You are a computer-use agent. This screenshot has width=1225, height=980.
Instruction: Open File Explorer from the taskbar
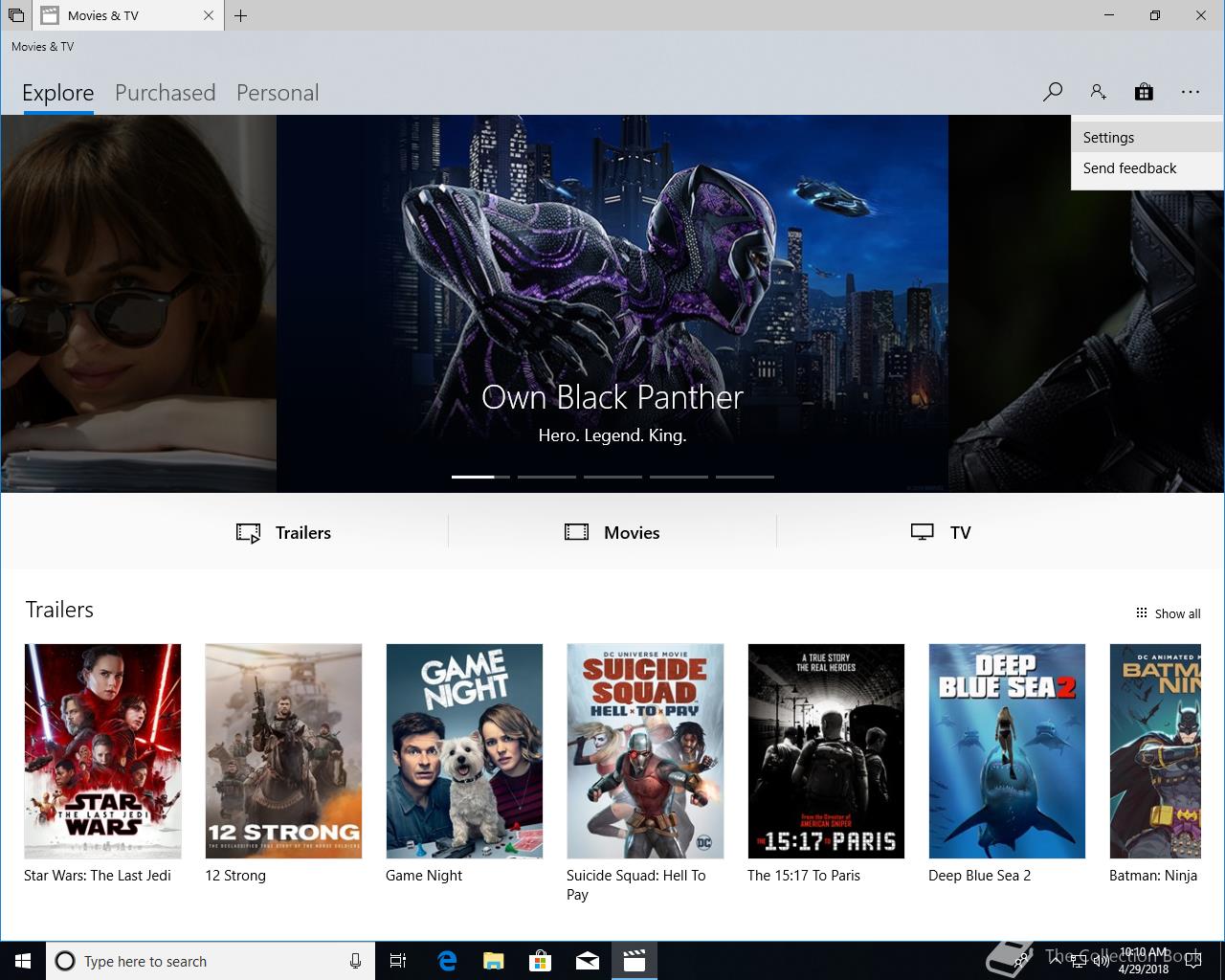494,961
